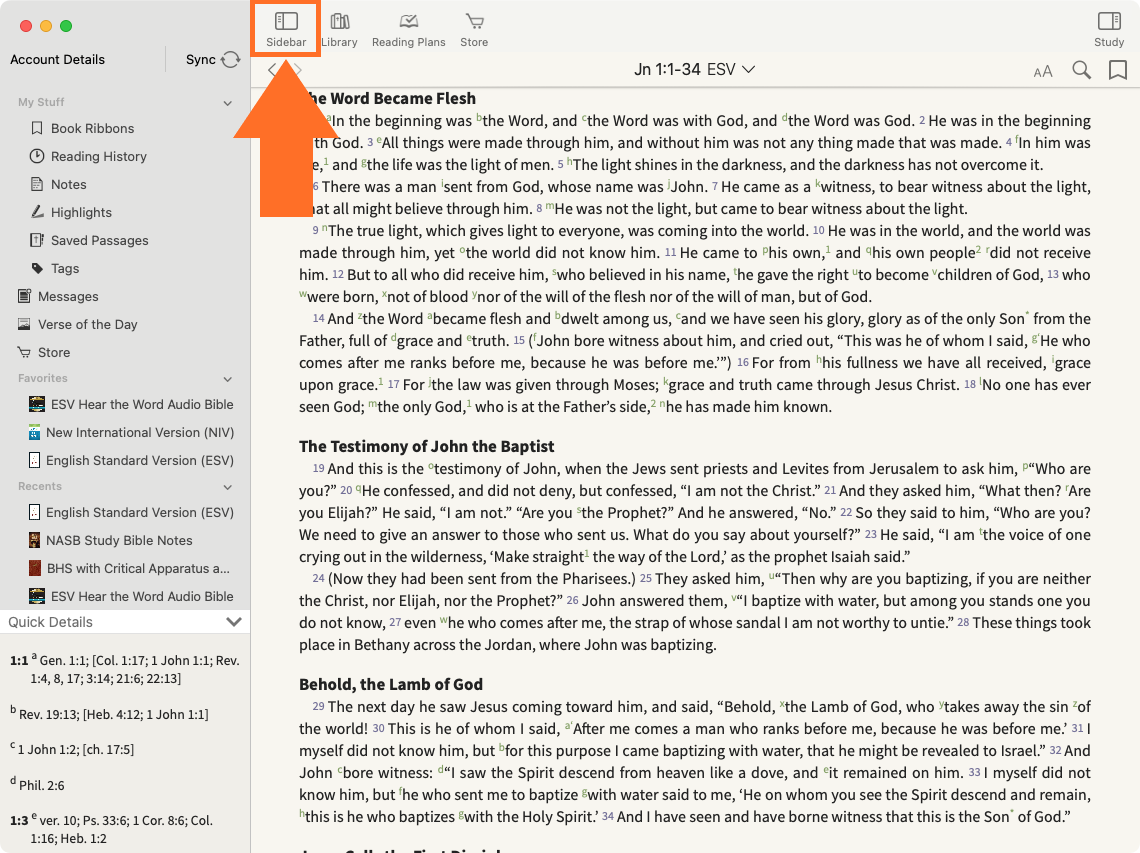Toggle the Sidebar panel button
The height and width of the screenshot is (853, 1140).
[x=286, y=29]
